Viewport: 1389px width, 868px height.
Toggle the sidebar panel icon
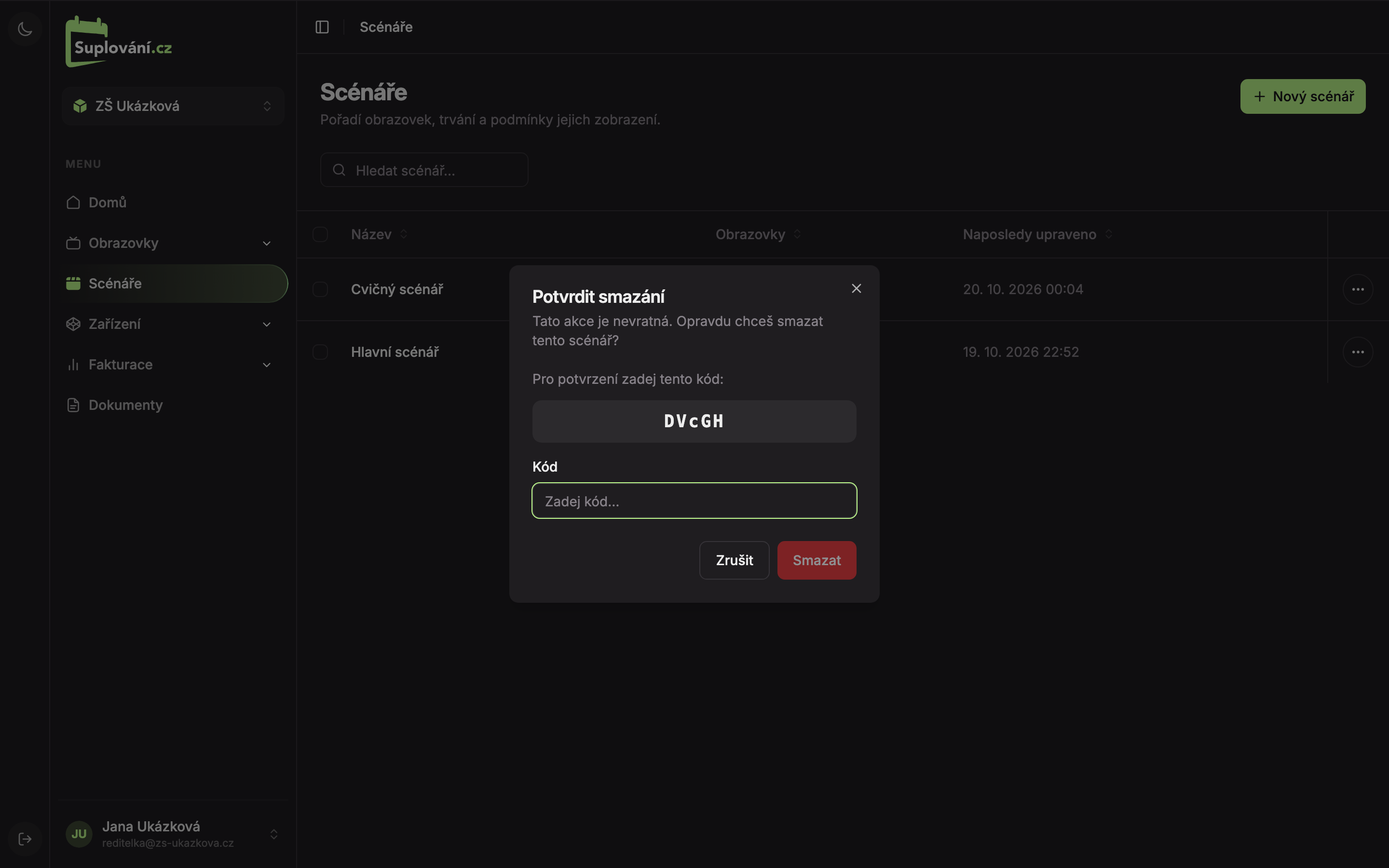[322, 27]
